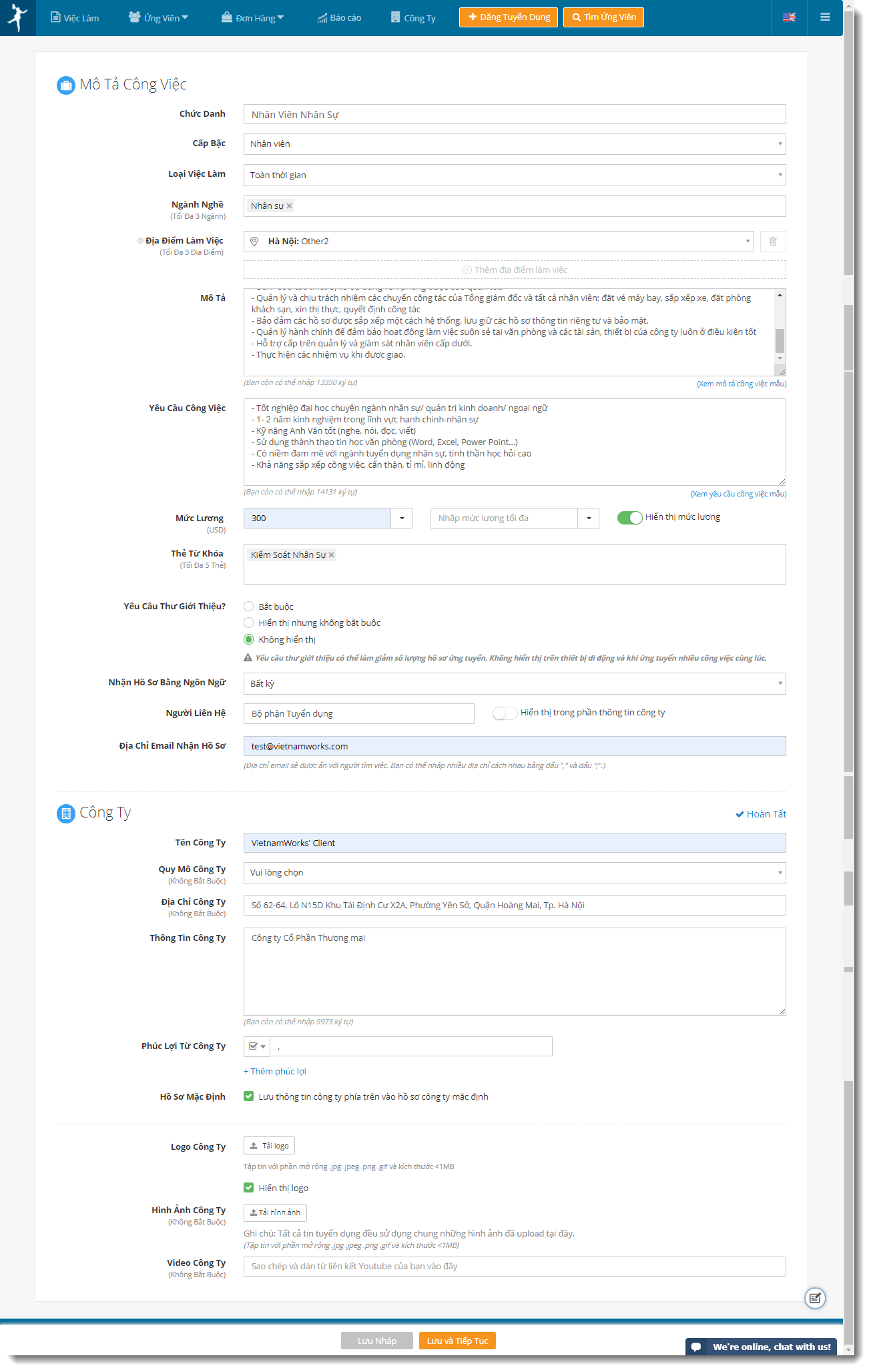Click the benefit description text field

click(x=411, y=1047)
